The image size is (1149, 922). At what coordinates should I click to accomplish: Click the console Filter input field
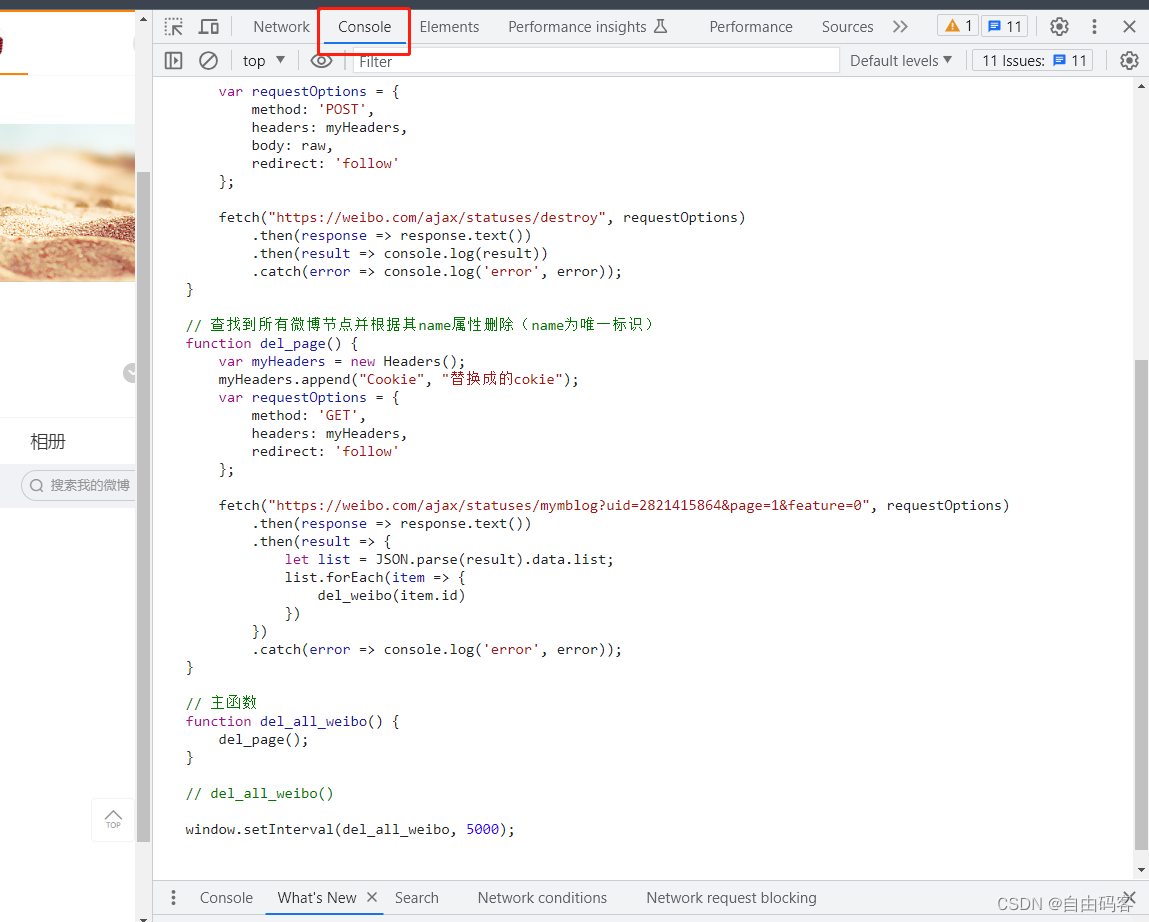point(596,61)
